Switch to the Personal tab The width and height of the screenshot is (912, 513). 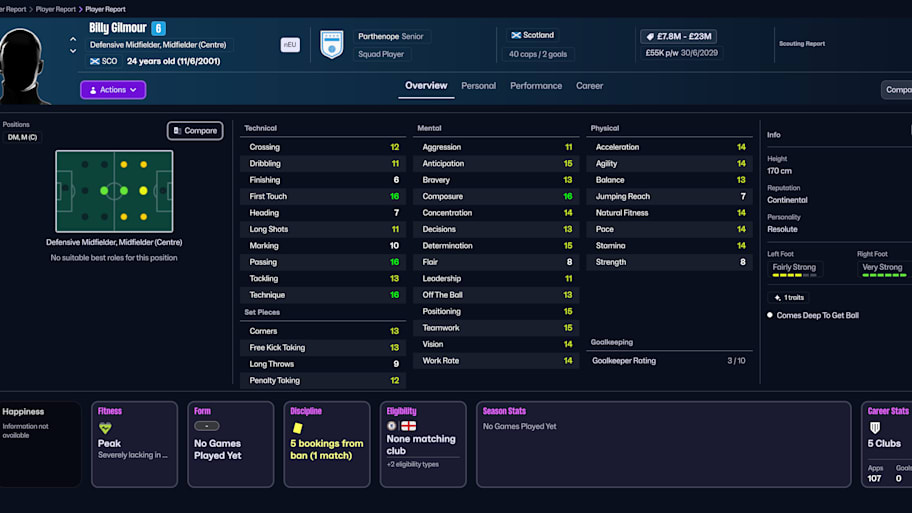[478, 86]
